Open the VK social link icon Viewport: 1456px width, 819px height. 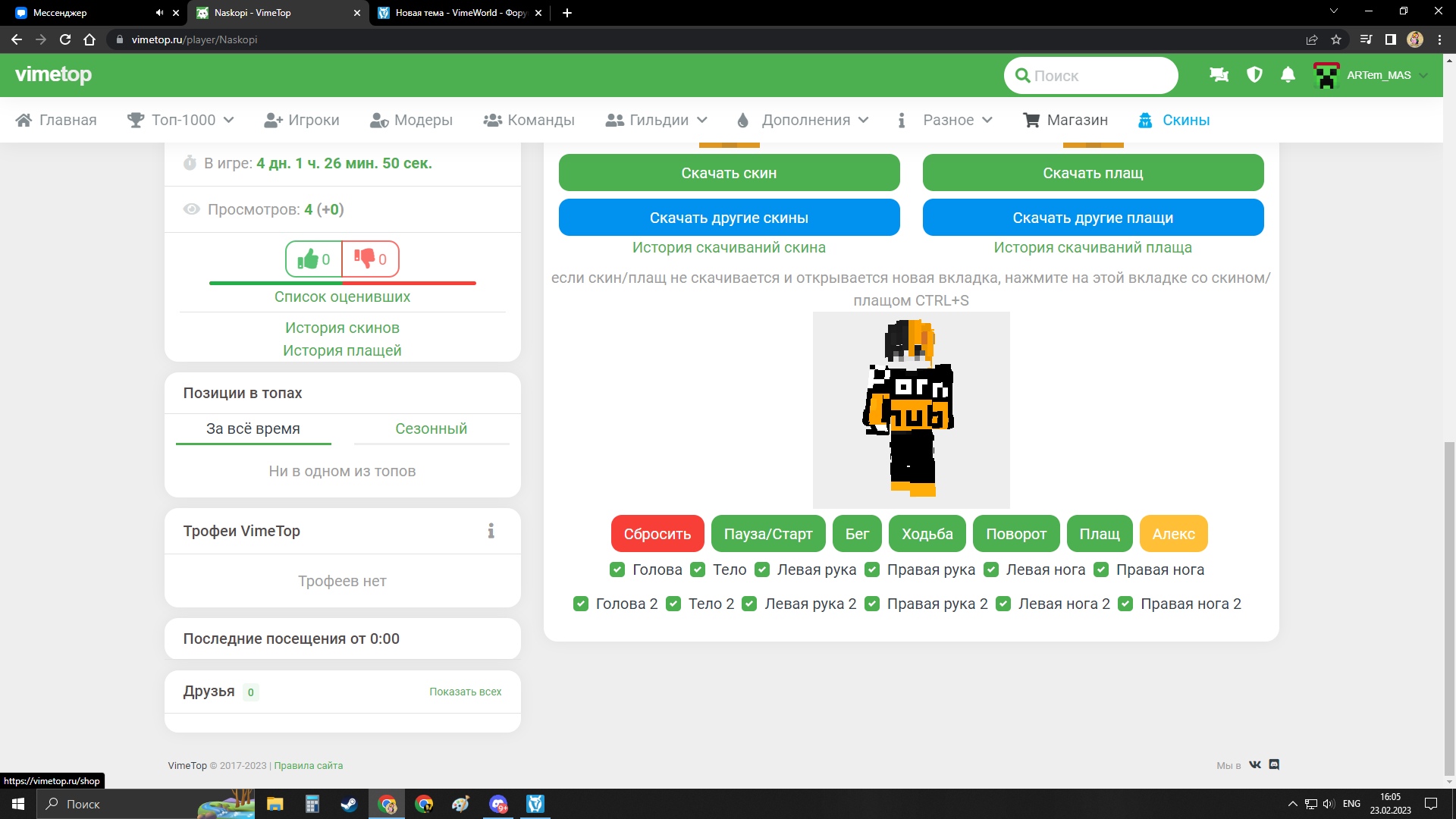pos(1255,764)
